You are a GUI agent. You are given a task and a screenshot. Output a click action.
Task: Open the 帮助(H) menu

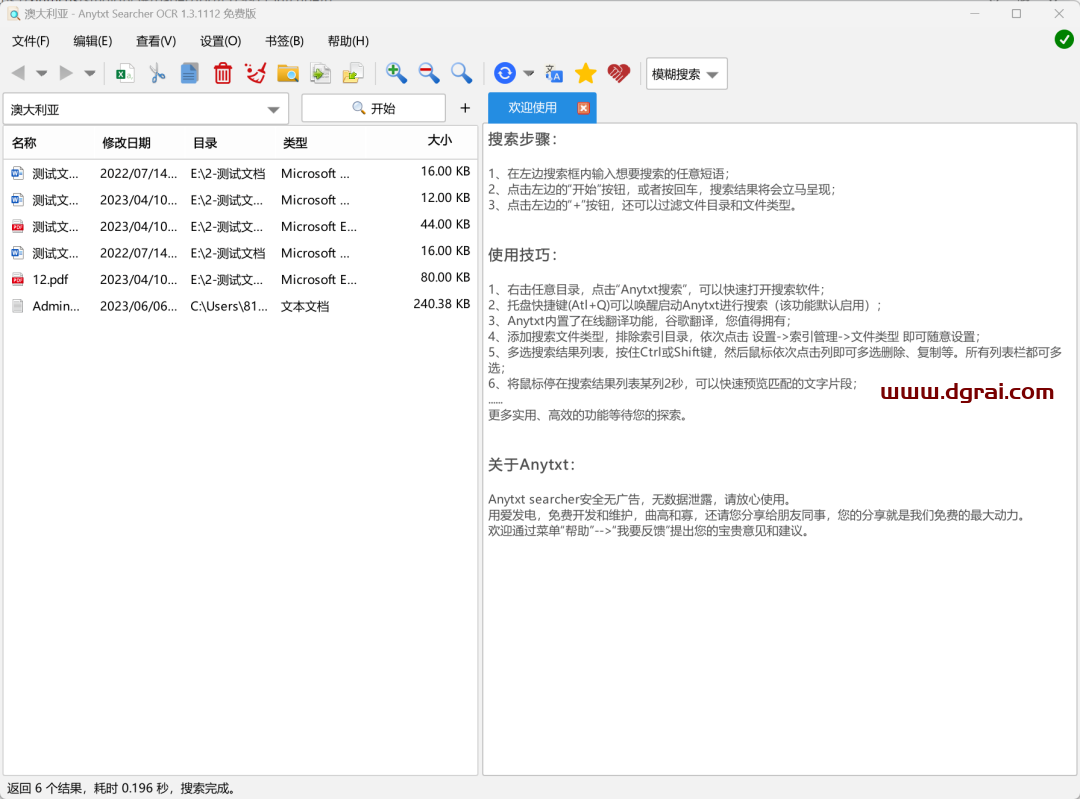tap(348, 41)
